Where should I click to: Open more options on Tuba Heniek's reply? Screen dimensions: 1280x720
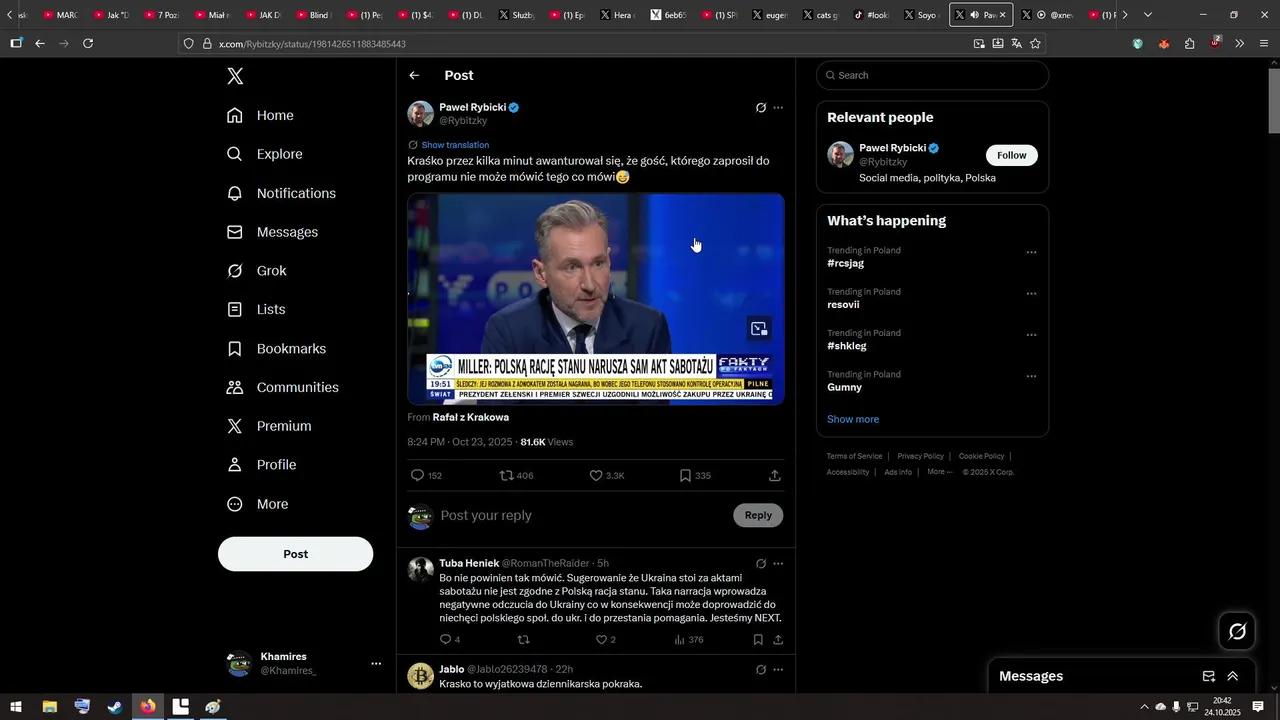(779, 564)
